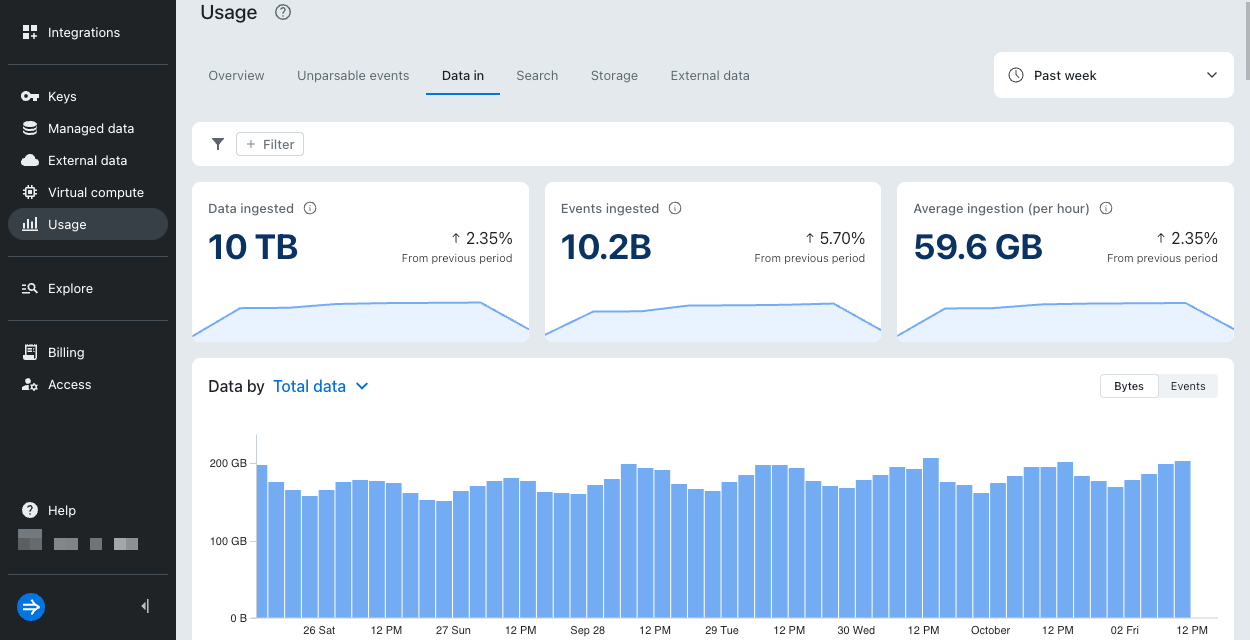
Task: Click the 10 TB data ingested value
Action: (x=253, y=246)
